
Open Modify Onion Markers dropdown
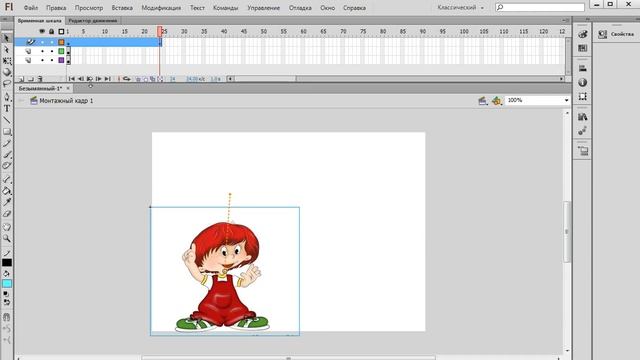(160, 79)
